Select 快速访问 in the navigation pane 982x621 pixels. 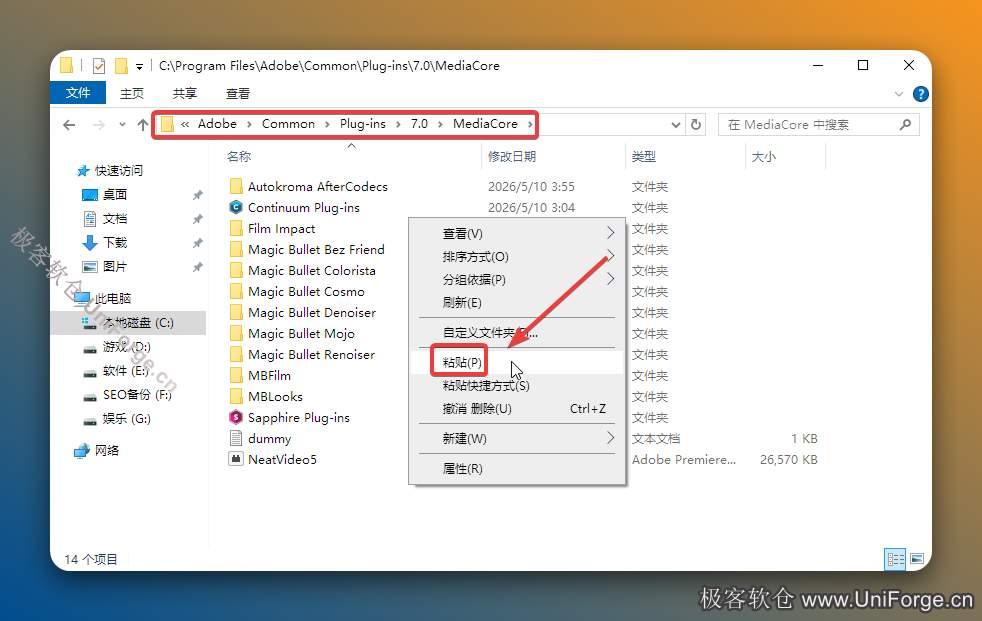118,170
